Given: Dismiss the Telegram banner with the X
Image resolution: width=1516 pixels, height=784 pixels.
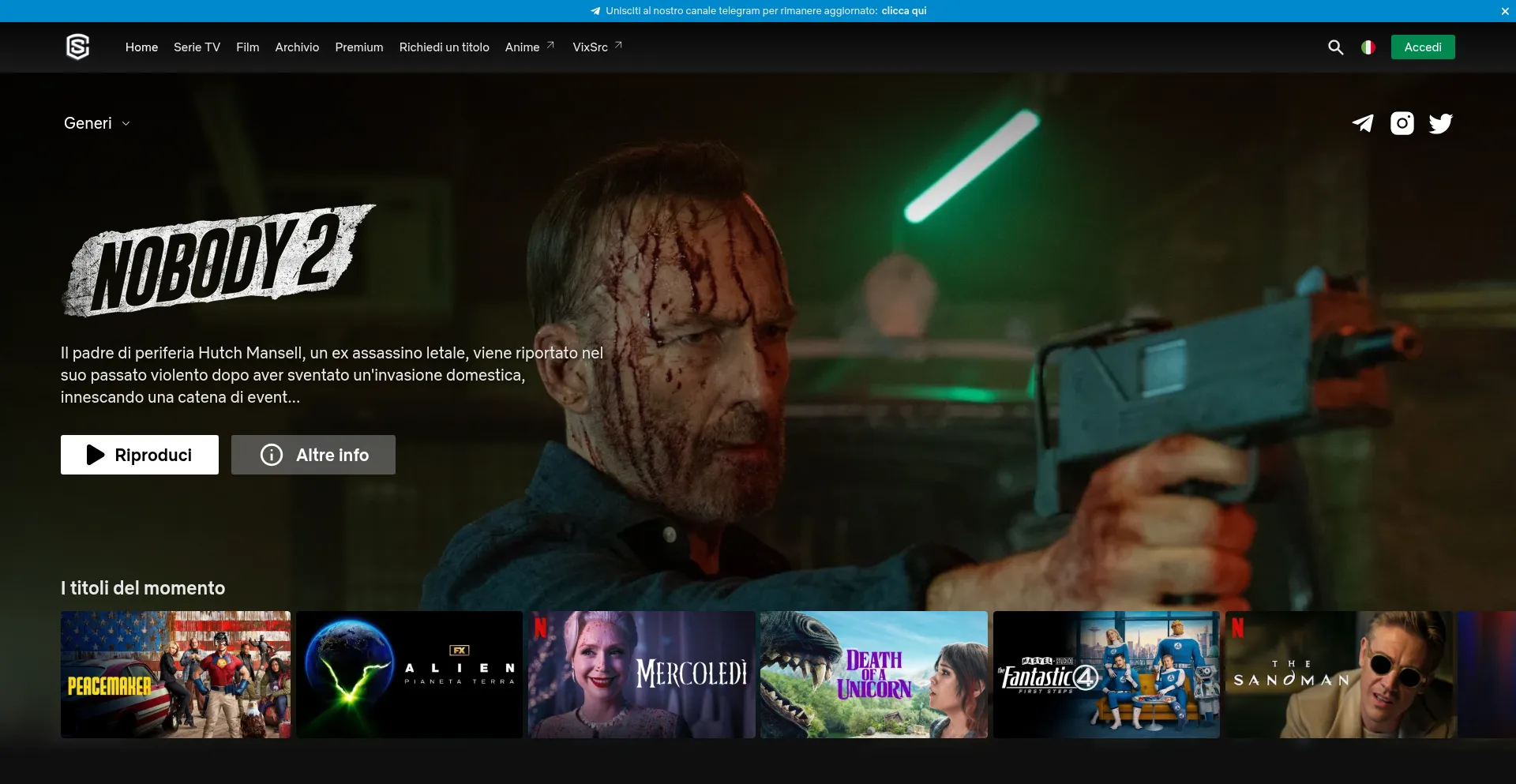Looking at the screenshot, I should [1505, 11].
